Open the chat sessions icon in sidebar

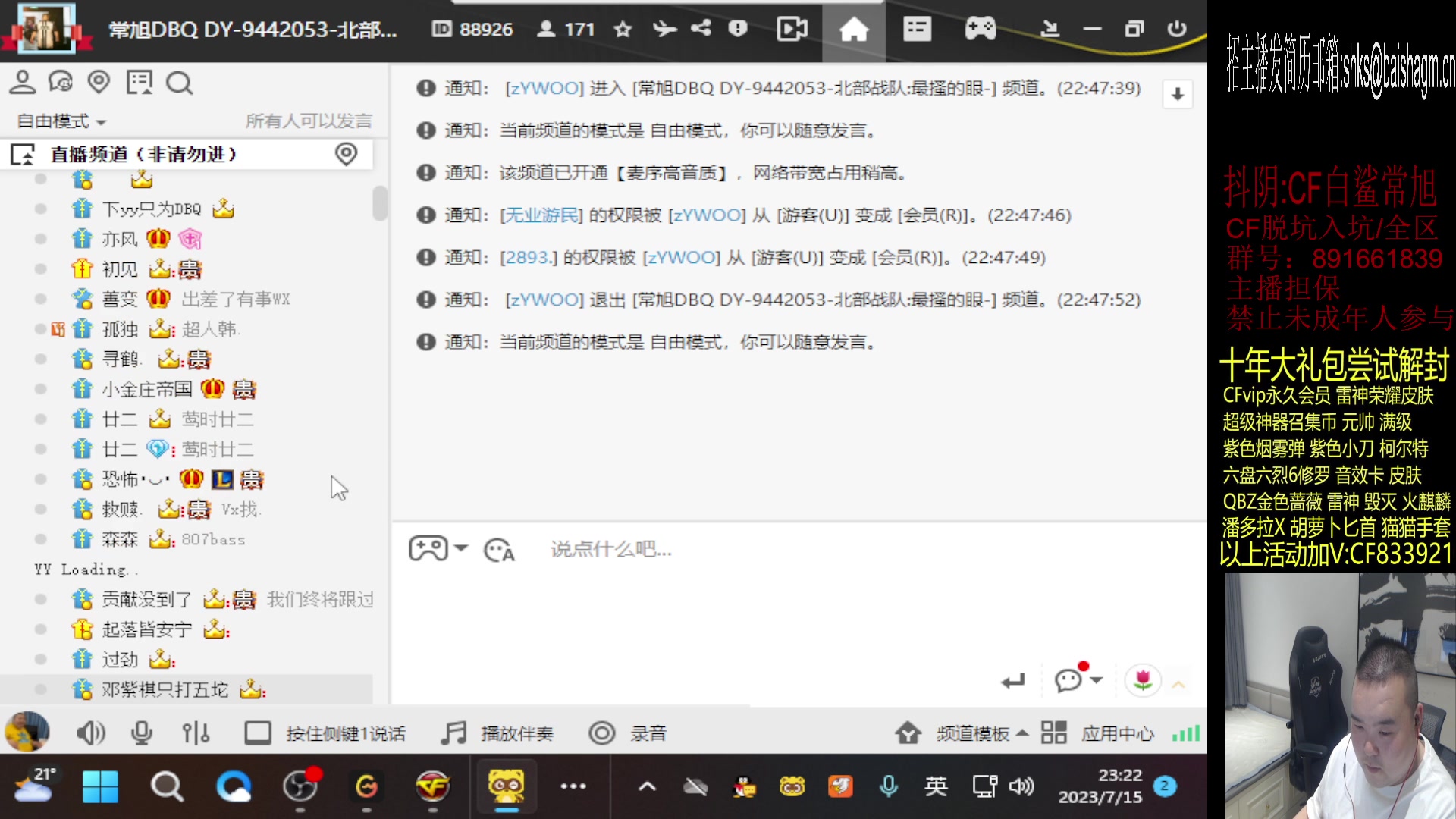(60, 82)
